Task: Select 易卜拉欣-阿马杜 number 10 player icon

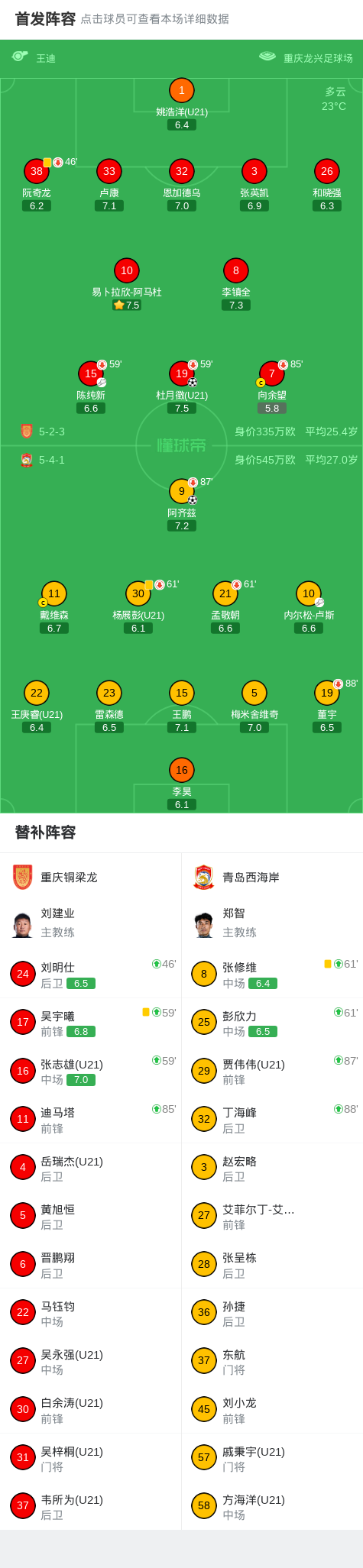Action: [127, 270]
